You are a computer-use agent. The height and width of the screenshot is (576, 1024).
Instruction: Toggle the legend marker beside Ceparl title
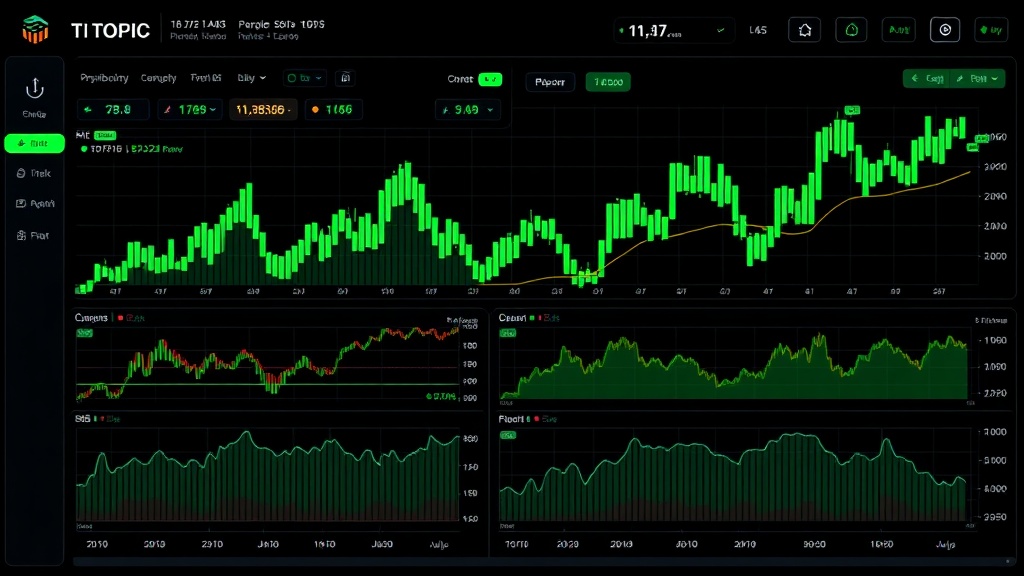tap(532, 318)
